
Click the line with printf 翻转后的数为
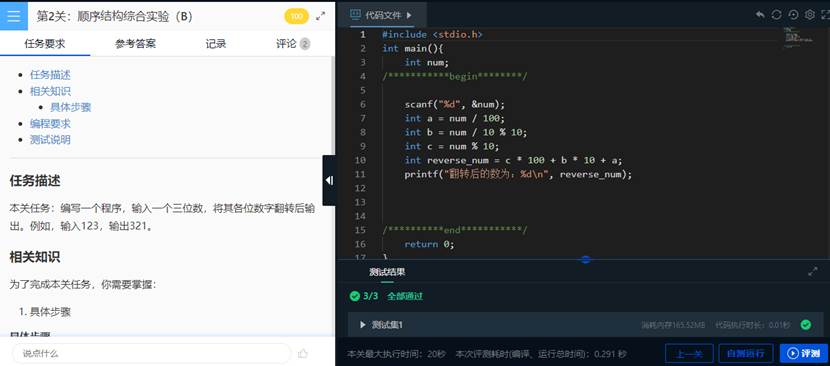[x=518, y=174]
